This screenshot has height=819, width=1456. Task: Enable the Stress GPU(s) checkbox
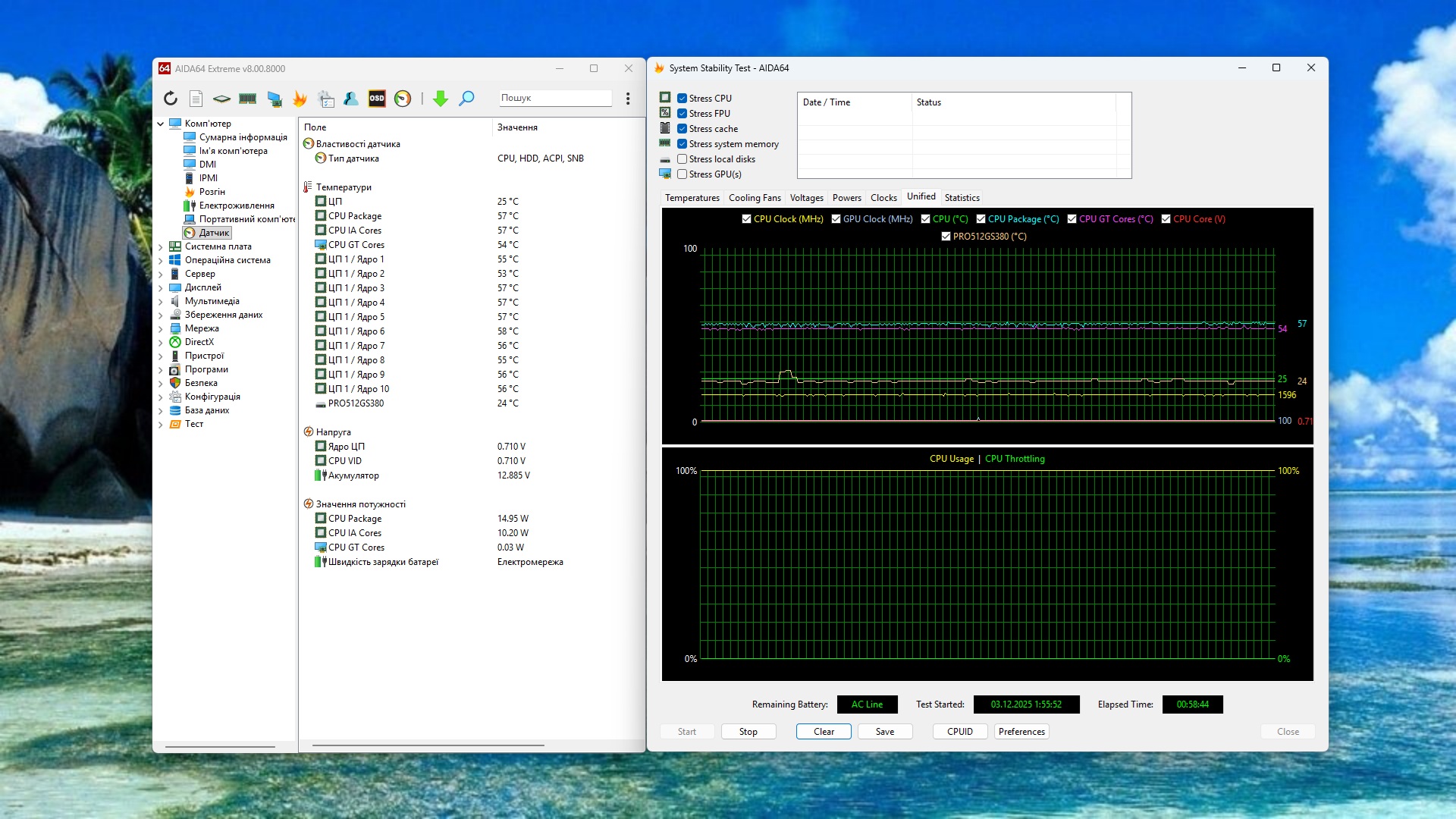coord(682,174)
